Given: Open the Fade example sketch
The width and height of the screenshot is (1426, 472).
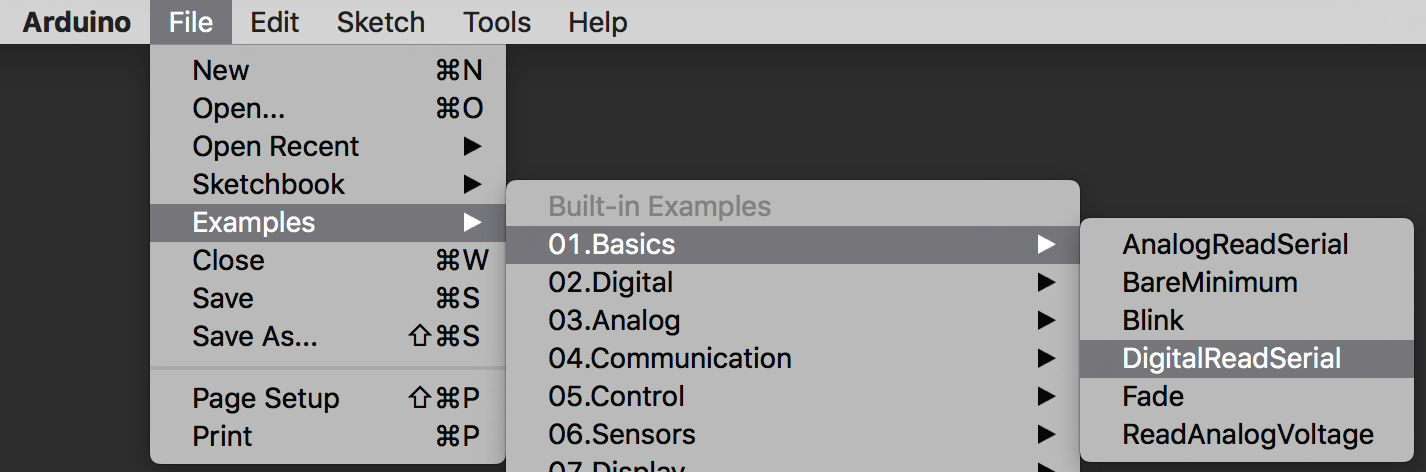Looking at the screenshot, I should (1153, 397).
